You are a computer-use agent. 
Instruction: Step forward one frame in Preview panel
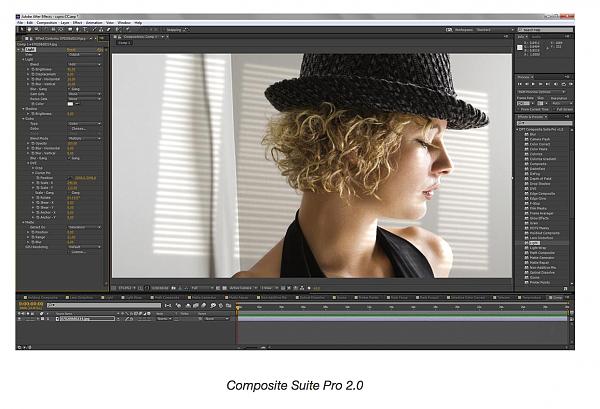[x=540, y=84]
